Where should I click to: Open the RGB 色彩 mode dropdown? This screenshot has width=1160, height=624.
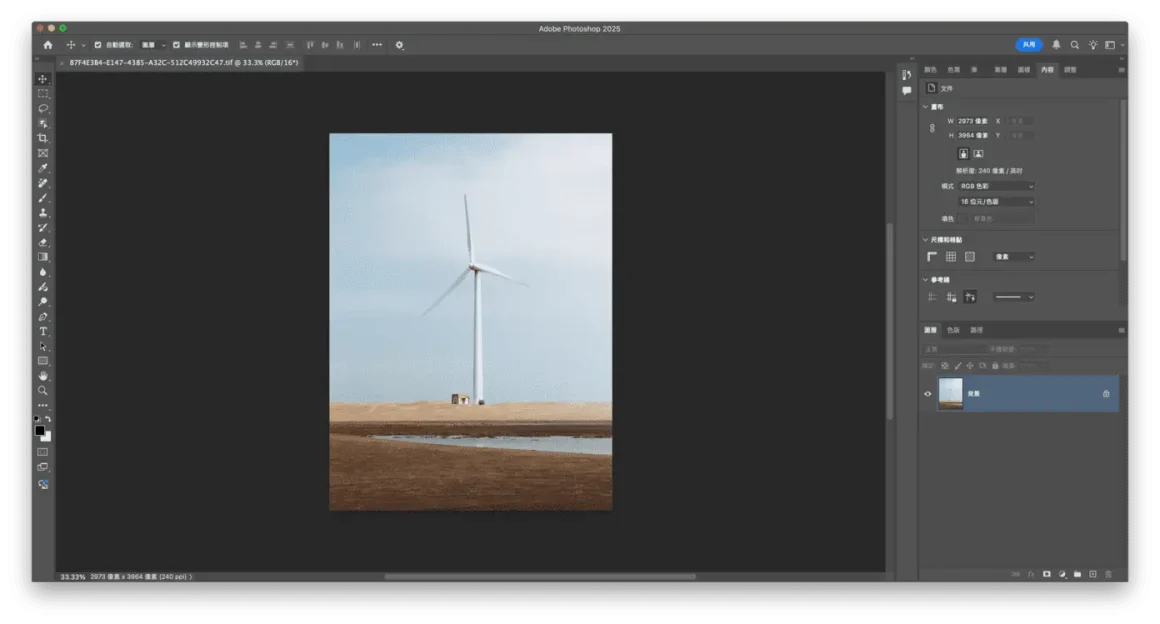coord(995,185)
